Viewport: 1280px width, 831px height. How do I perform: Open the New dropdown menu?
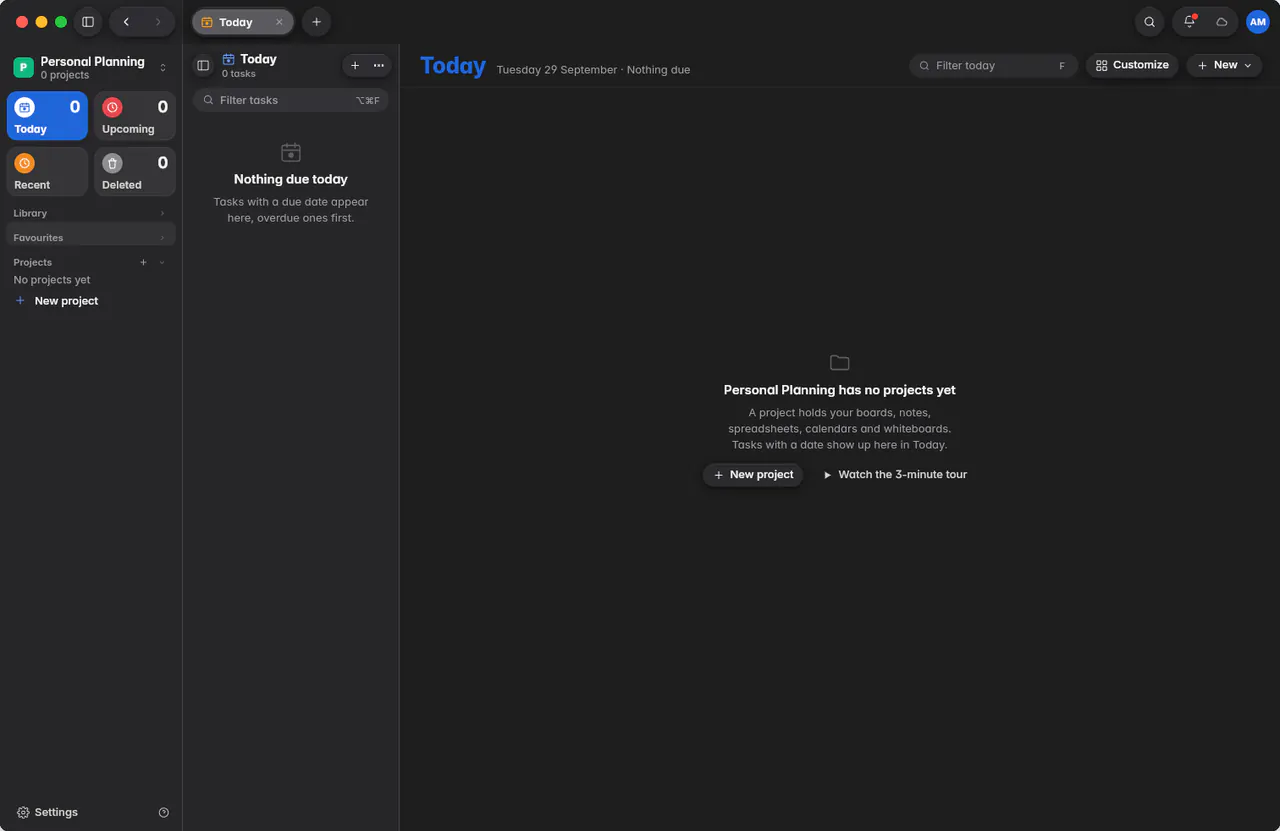click(x=1224, y=65)
